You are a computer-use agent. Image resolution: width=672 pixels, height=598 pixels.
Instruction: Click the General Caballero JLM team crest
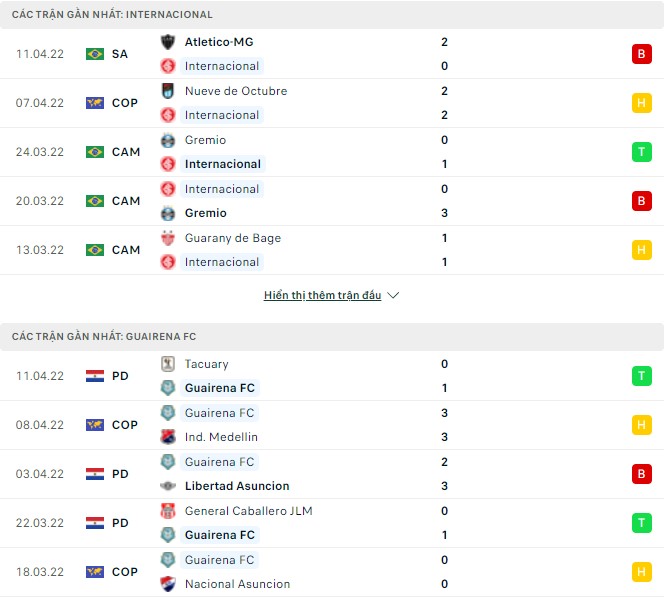pyautogui.click(x=168, y=511)
